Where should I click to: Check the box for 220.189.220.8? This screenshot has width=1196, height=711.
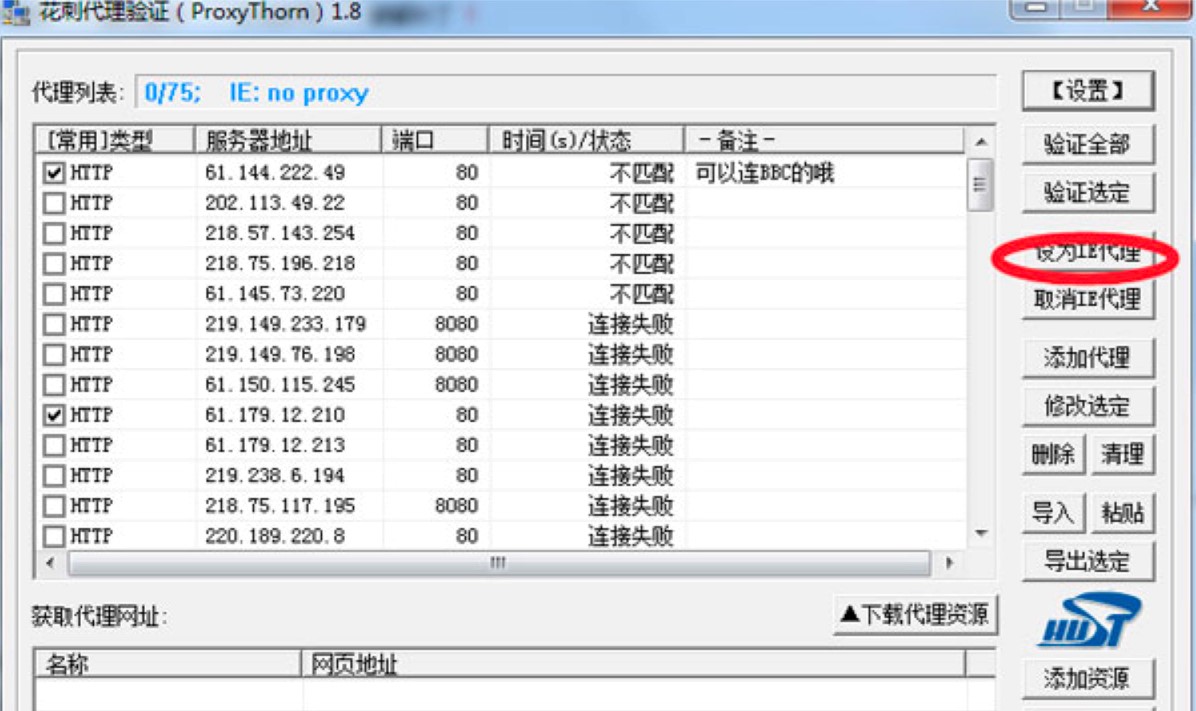tap(53, 536)
